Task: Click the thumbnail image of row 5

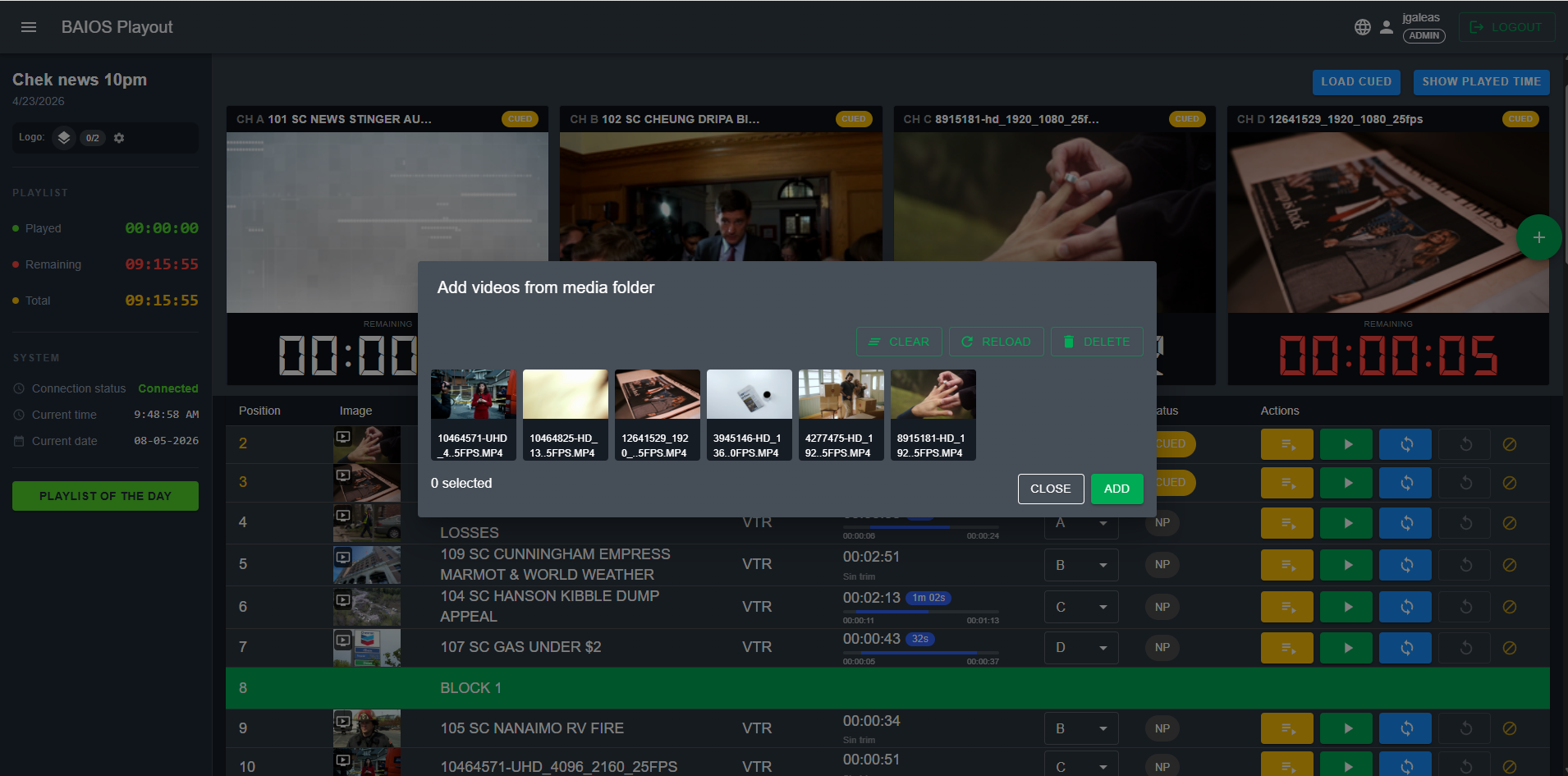Action: (x=367, y=565)
